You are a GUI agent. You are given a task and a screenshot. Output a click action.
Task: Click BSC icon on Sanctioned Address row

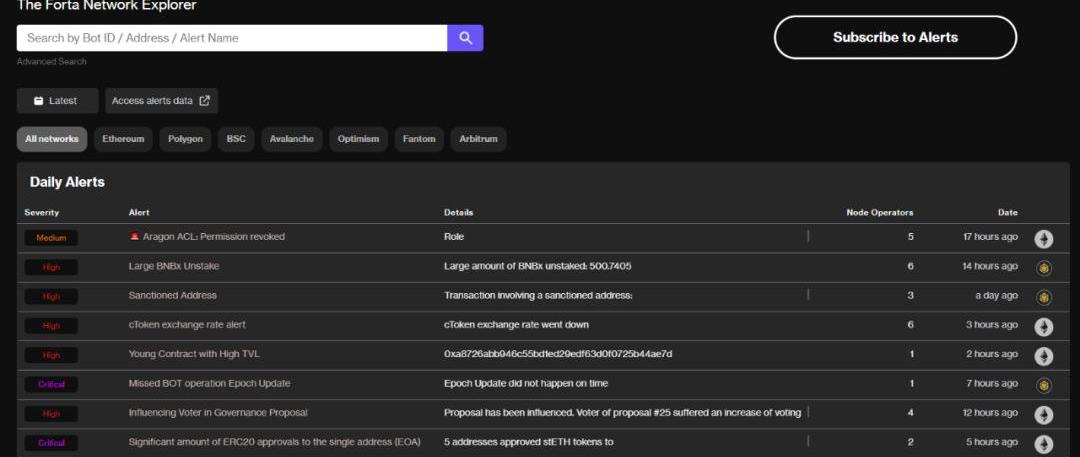point(1043,298)
